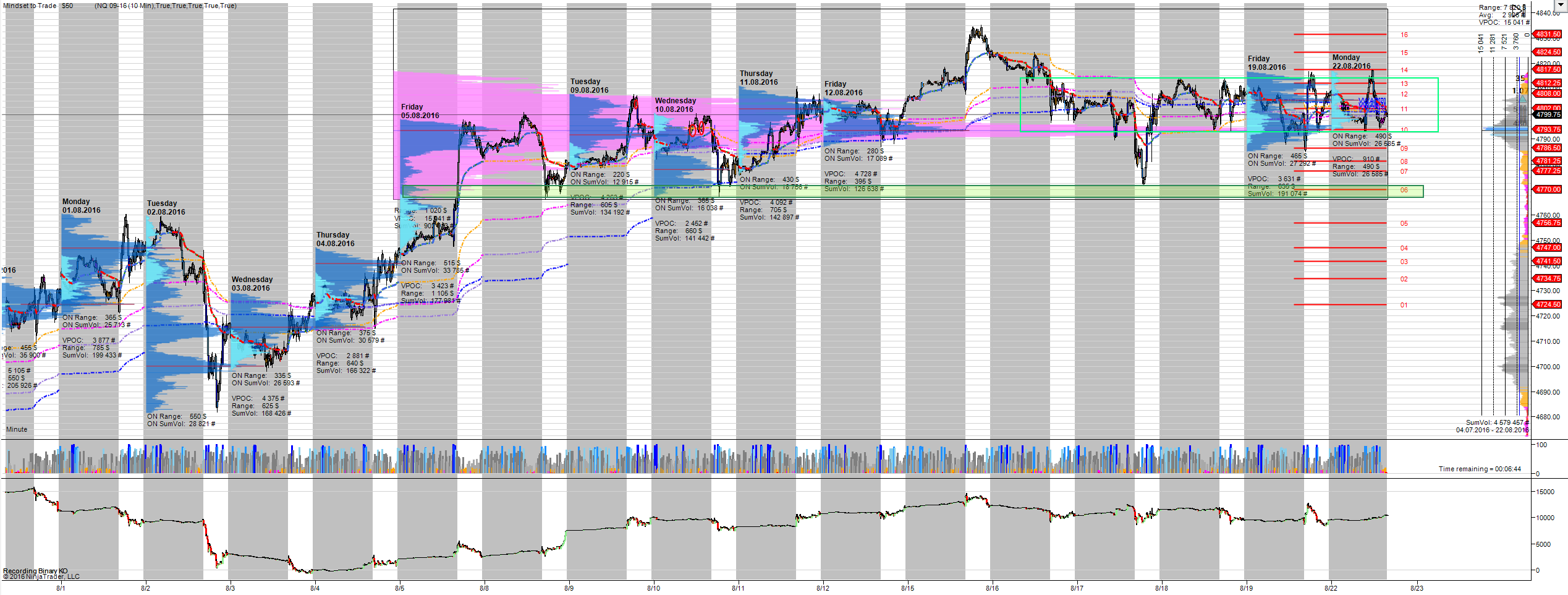Click the Wednesday 10.08.2016 session label

point(676,105)
